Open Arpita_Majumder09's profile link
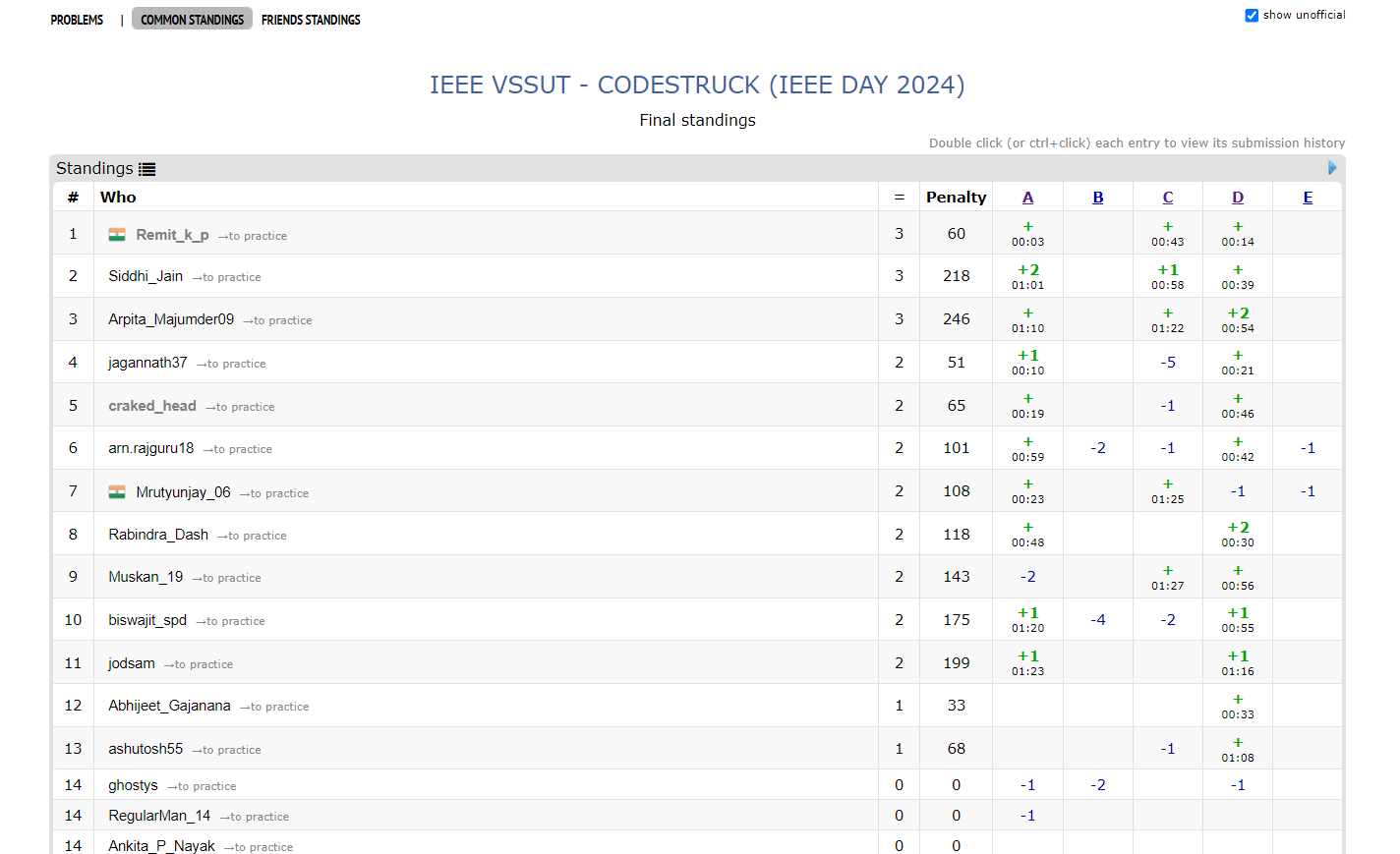The height and width of the screenshot is (854, 1400). [171, 319]
